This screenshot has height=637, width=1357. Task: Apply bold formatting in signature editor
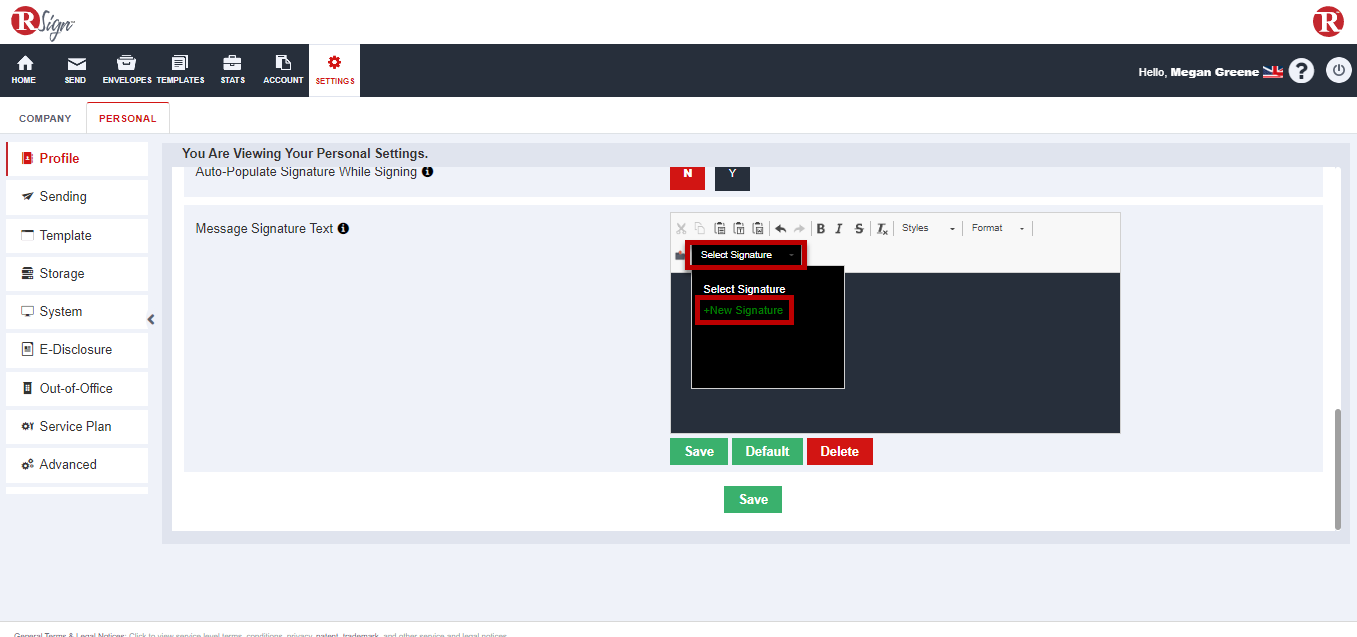point(821,229)
